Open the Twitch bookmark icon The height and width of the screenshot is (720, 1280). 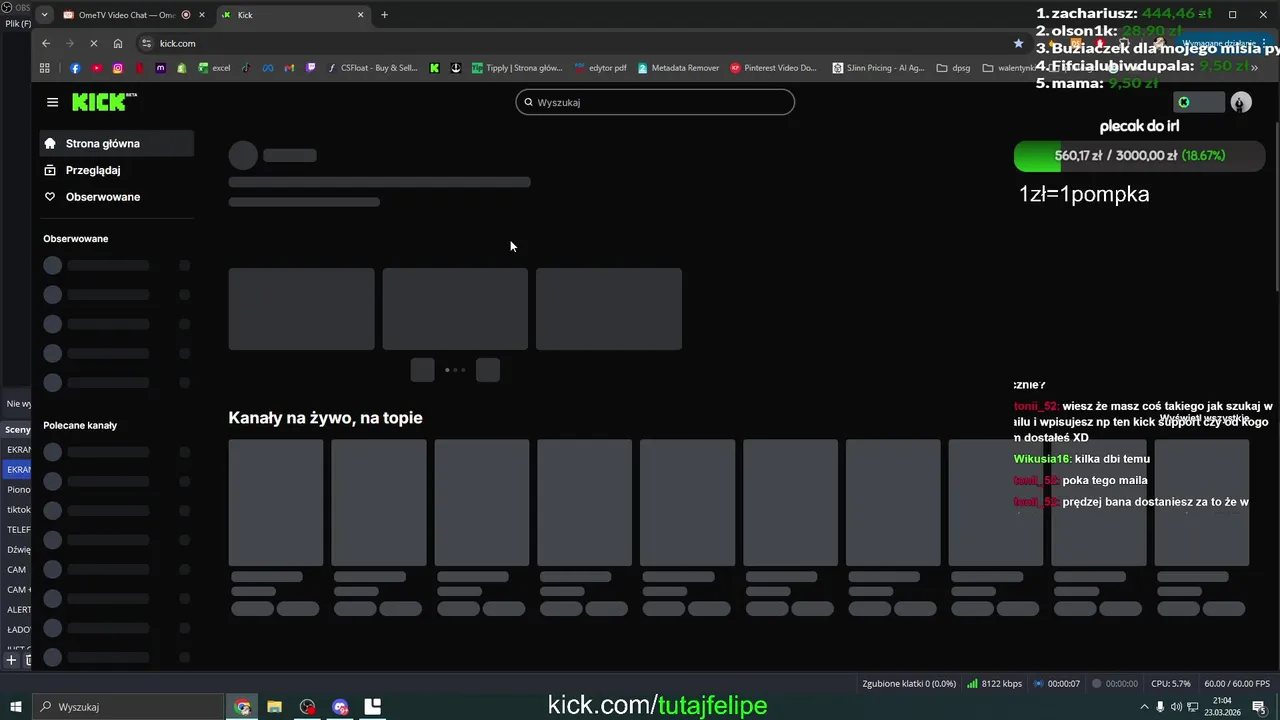(311, 68)
